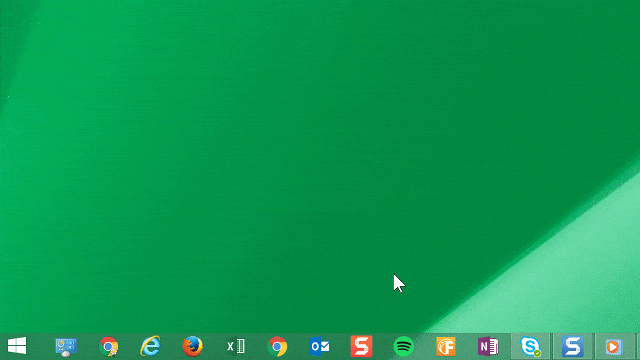Switch to the blue Snagit editor icon
The height and width of the screenshot is (360, 640).
click(572, 347)
